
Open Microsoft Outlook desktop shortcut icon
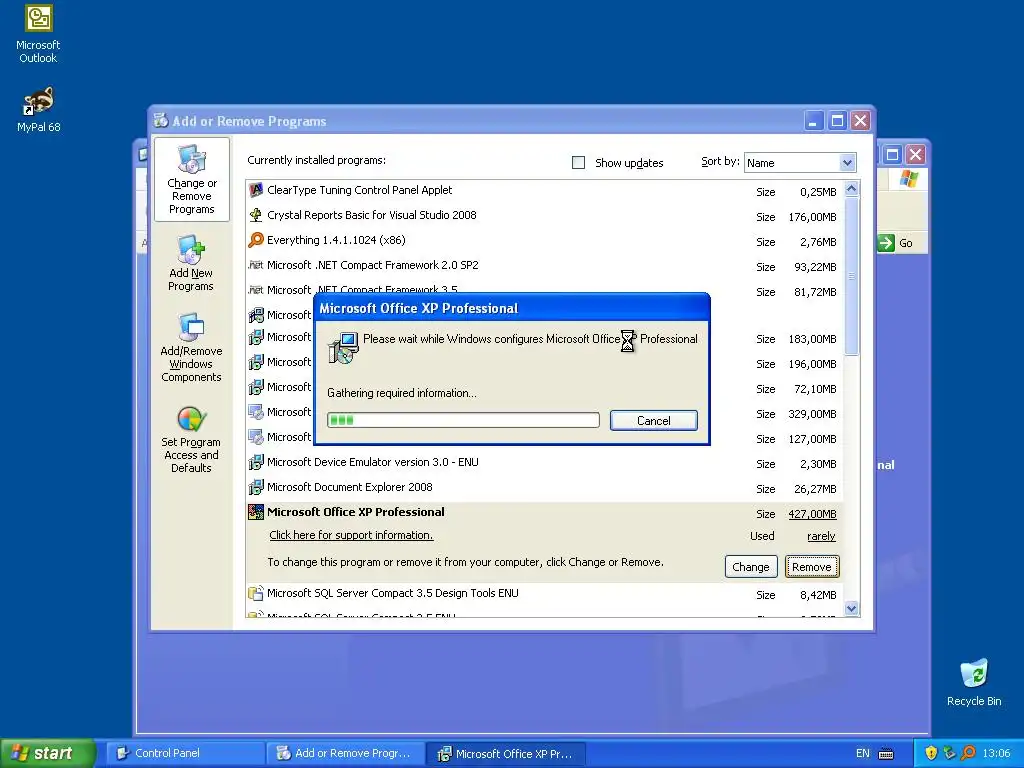[x=39, y=18]
